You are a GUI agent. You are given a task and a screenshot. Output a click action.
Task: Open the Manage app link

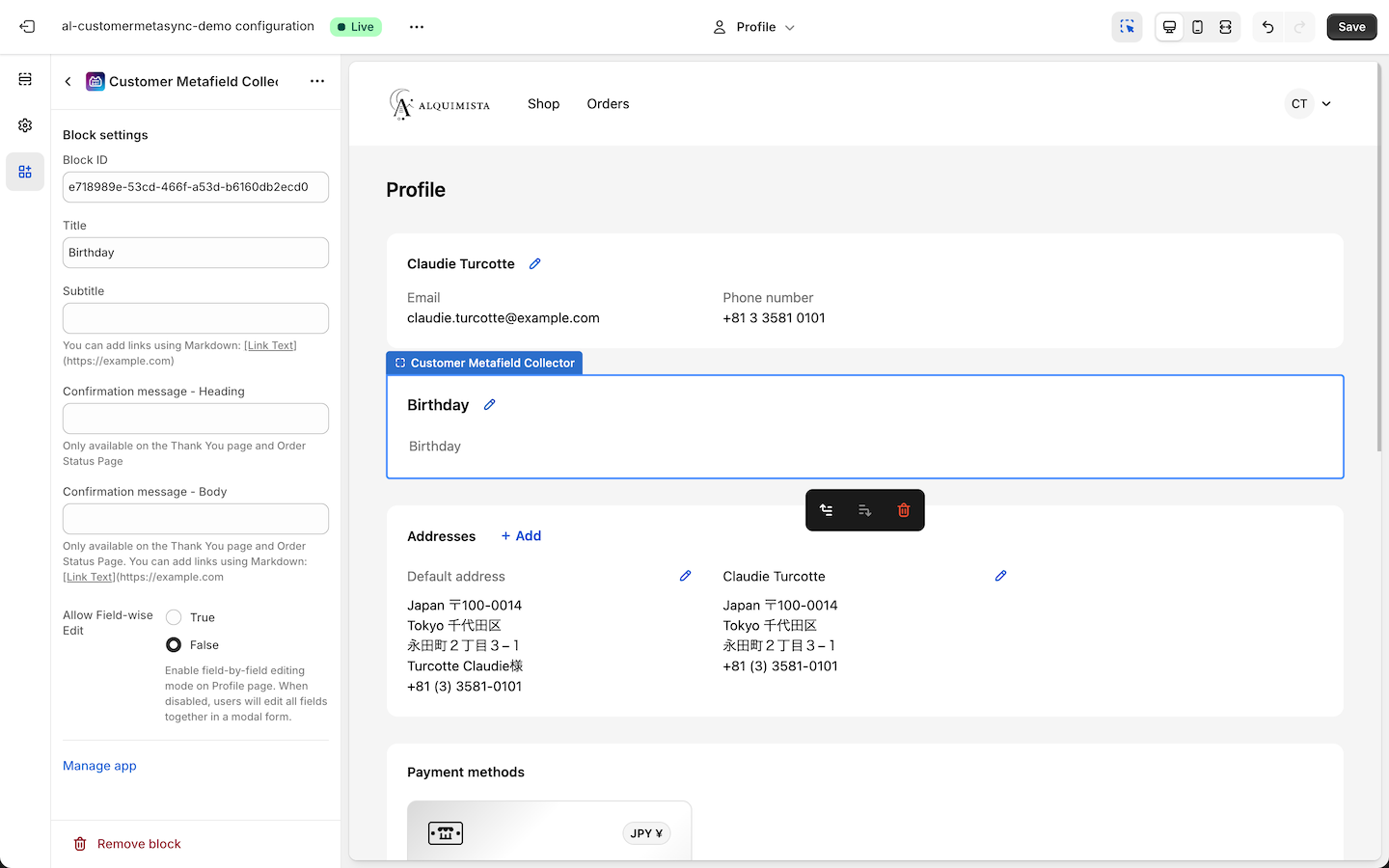[99, 765]
